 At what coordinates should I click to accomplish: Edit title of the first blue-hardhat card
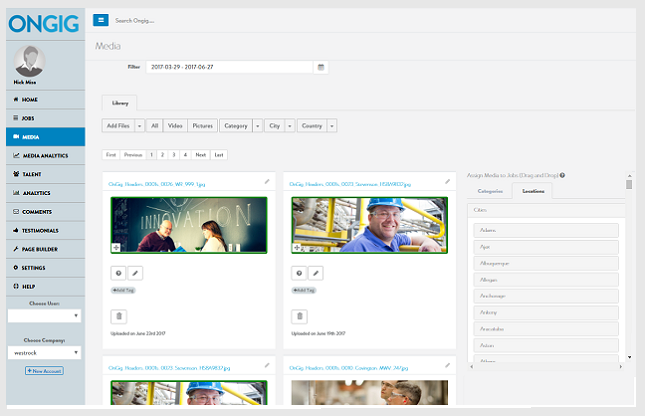coord(448,181)
